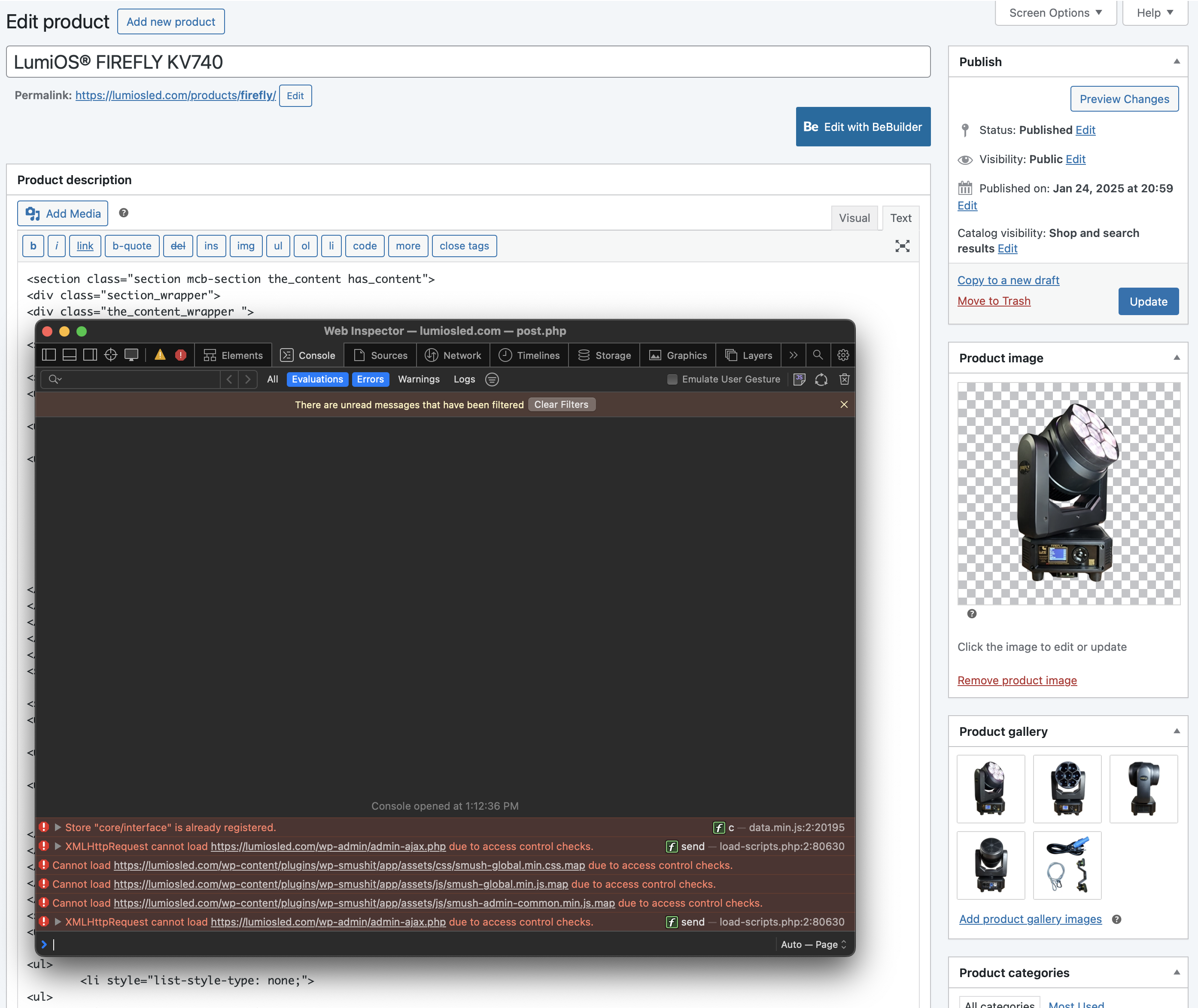
Task: Click the device settings monitor icon
Action: (131, 355)
